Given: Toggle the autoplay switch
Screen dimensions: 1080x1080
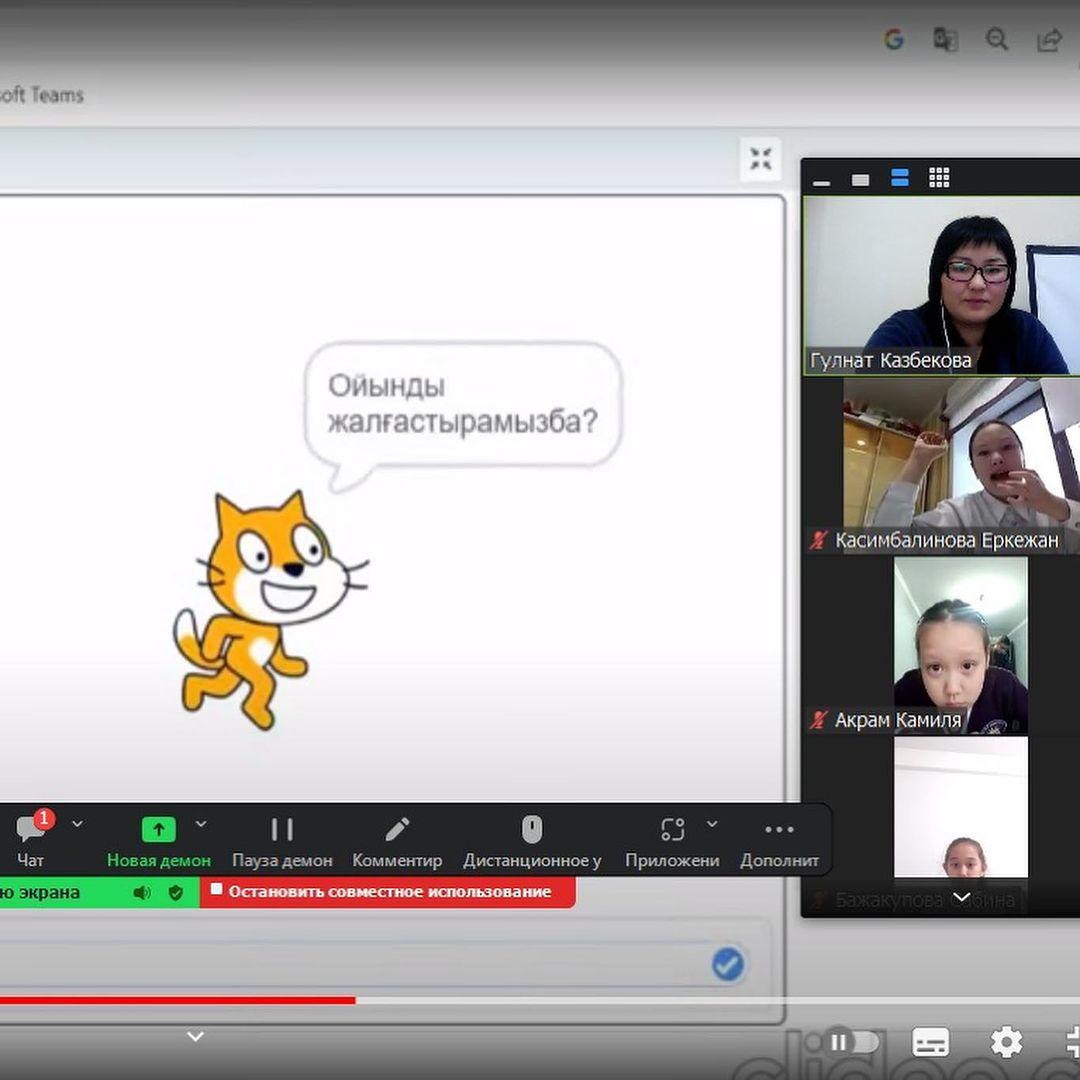Looking at the screenshot, I should click(x=853, y=1042).
